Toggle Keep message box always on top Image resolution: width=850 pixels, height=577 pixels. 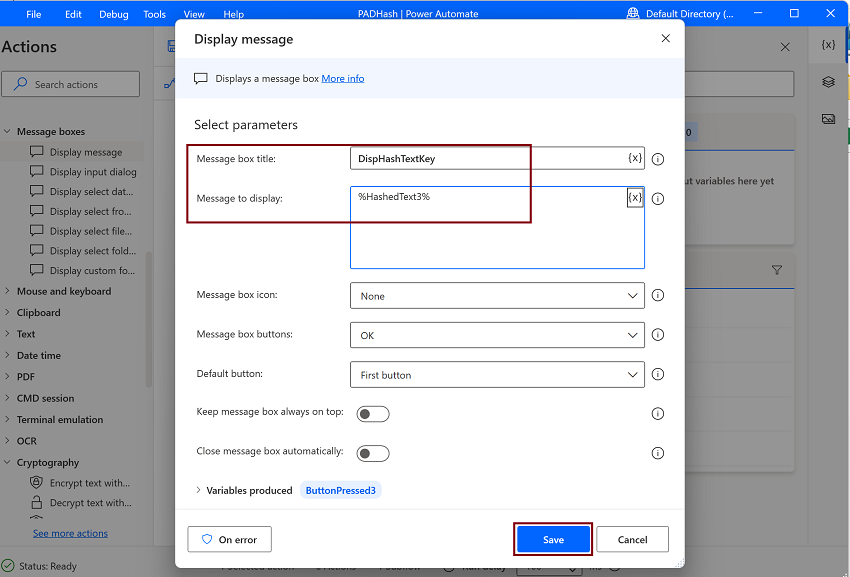(x=373, y=414)
